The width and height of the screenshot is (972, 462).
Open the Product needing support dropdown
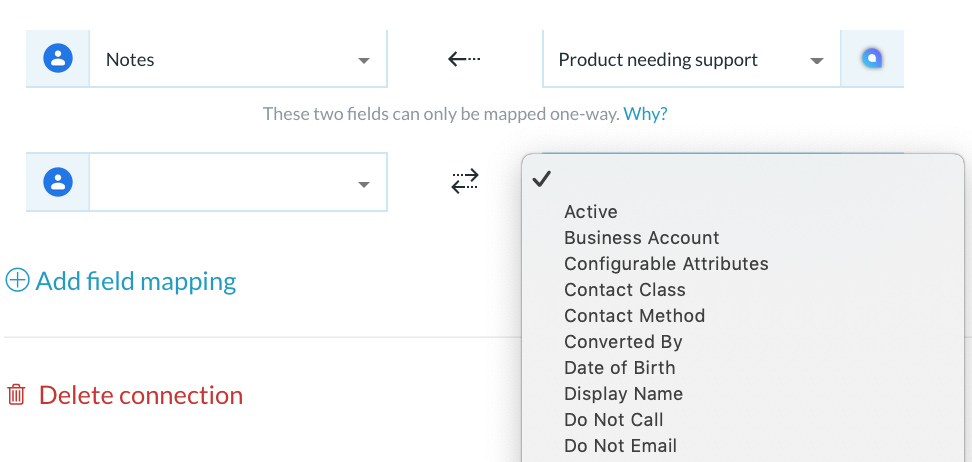[x=692, y=59]
